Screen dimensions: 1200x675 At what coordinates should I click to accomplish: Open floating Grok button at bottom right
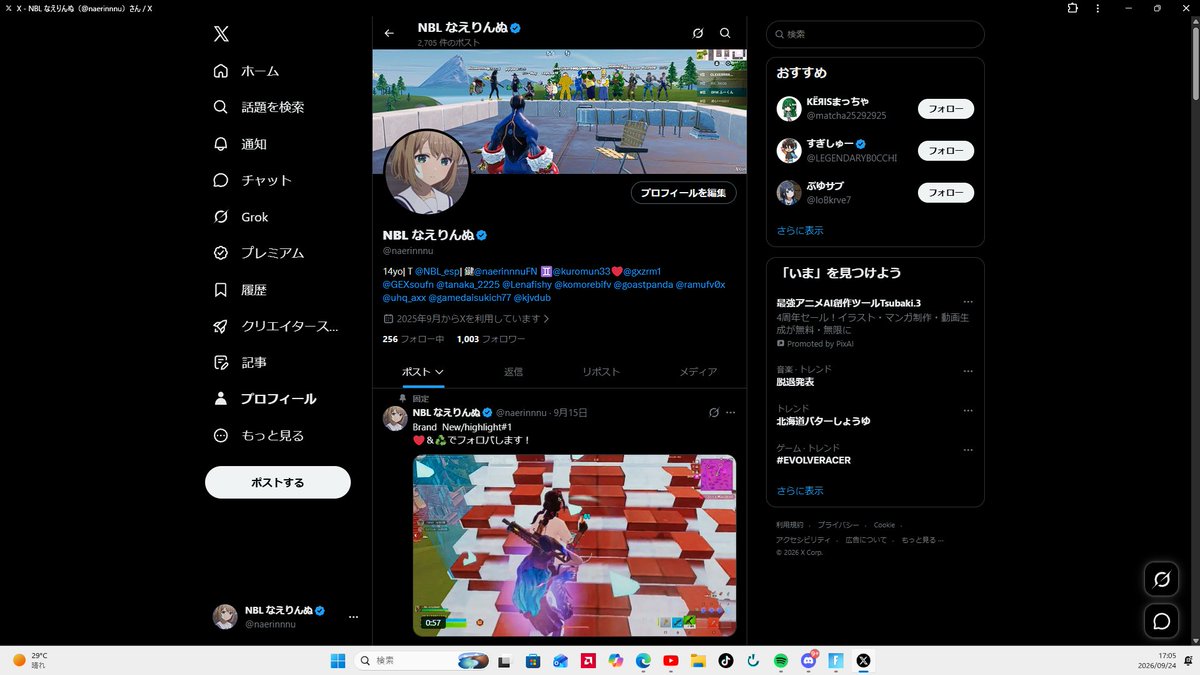pyautogui.click(x=1162, y=579)
